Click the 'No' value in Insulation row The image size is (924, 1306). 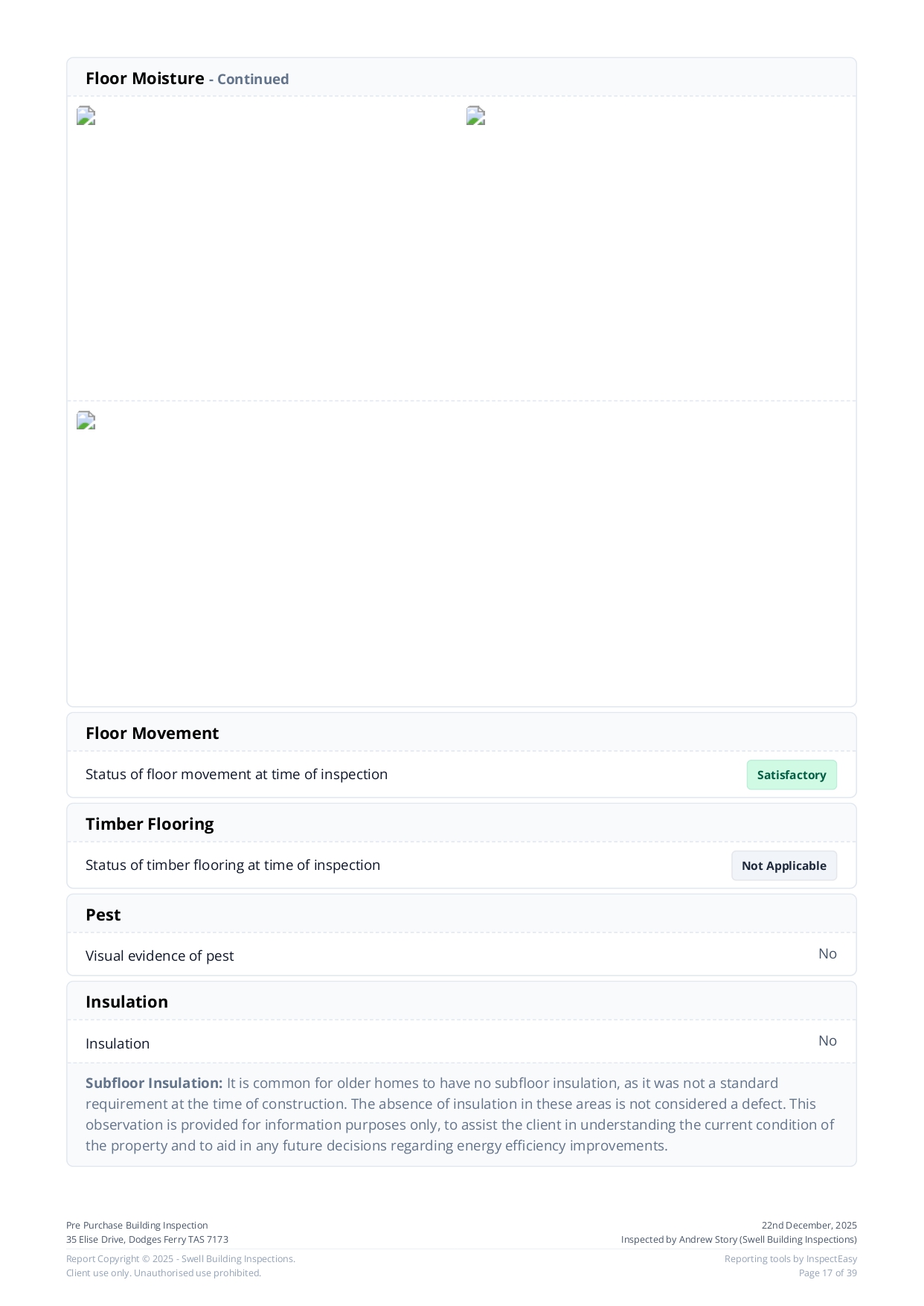827,1041
